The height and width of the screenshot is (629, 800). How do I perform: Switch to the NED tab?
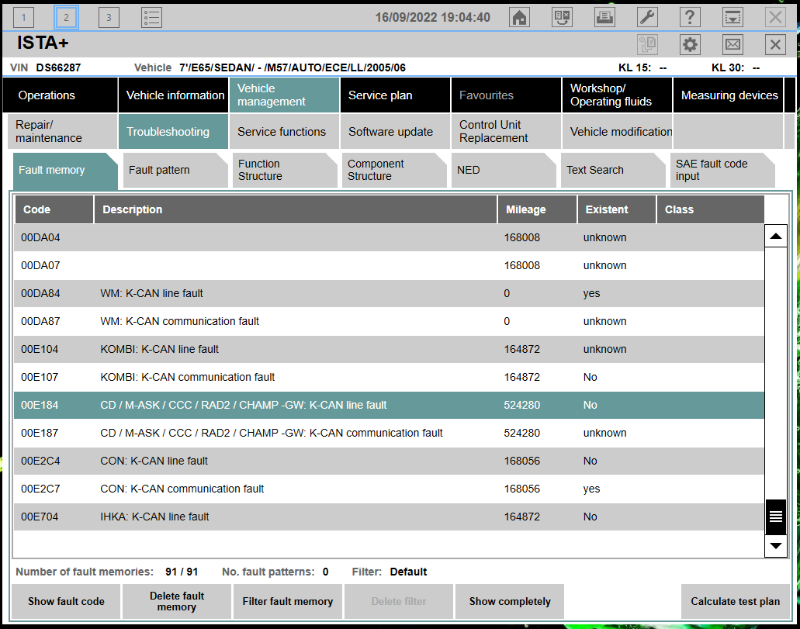coord(503,170)
